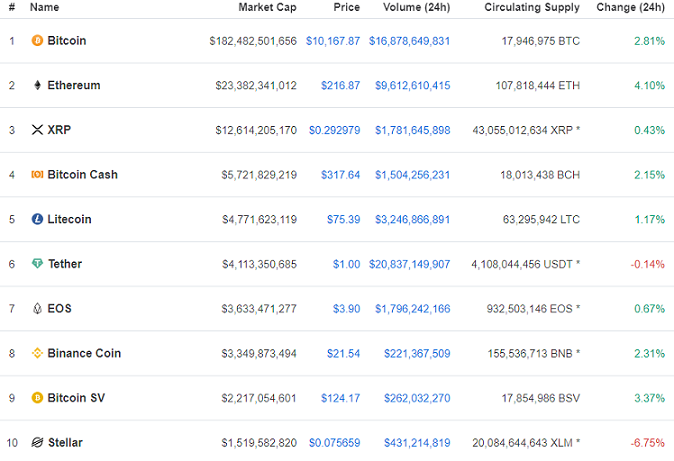This screenshot has width=674, height=461.
Task: Click the XRP cross logo icon
Action: 37,129
